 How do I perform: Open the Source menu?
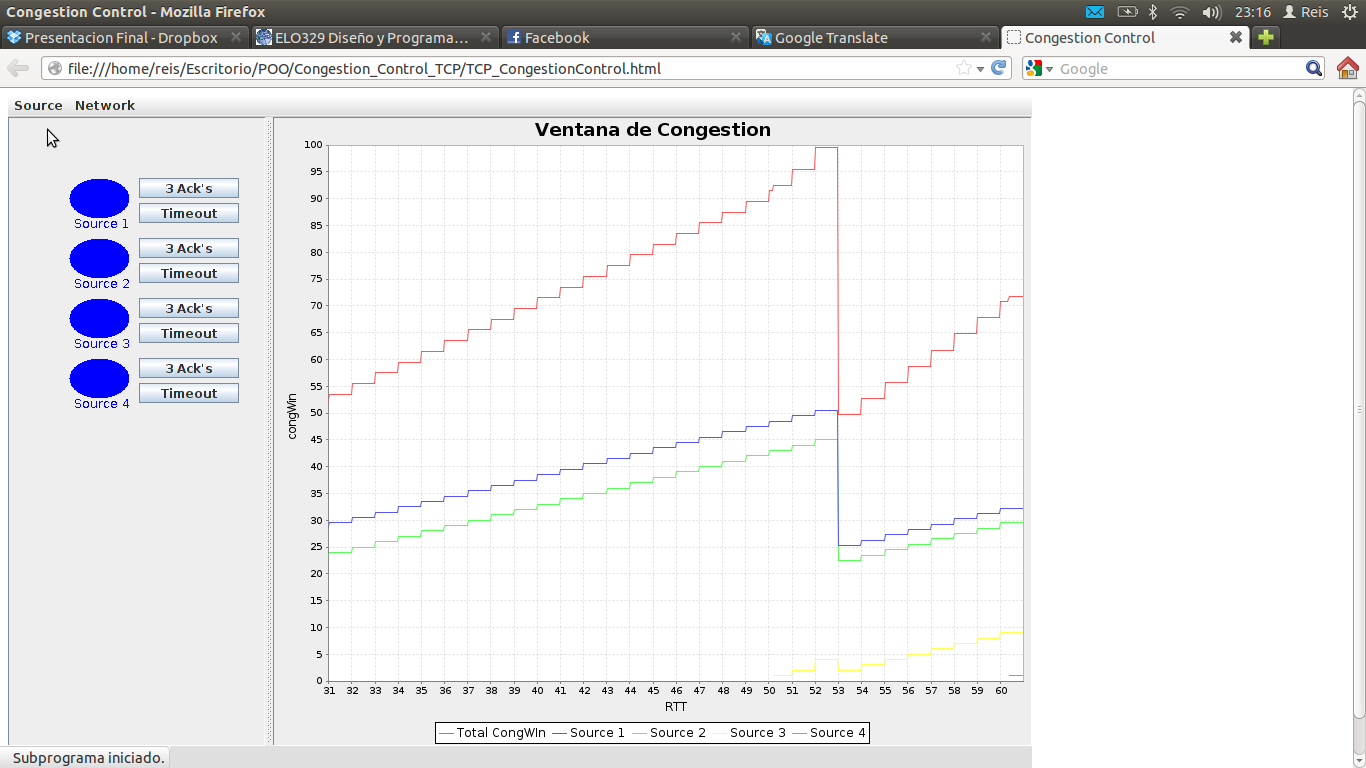[38, 105]
